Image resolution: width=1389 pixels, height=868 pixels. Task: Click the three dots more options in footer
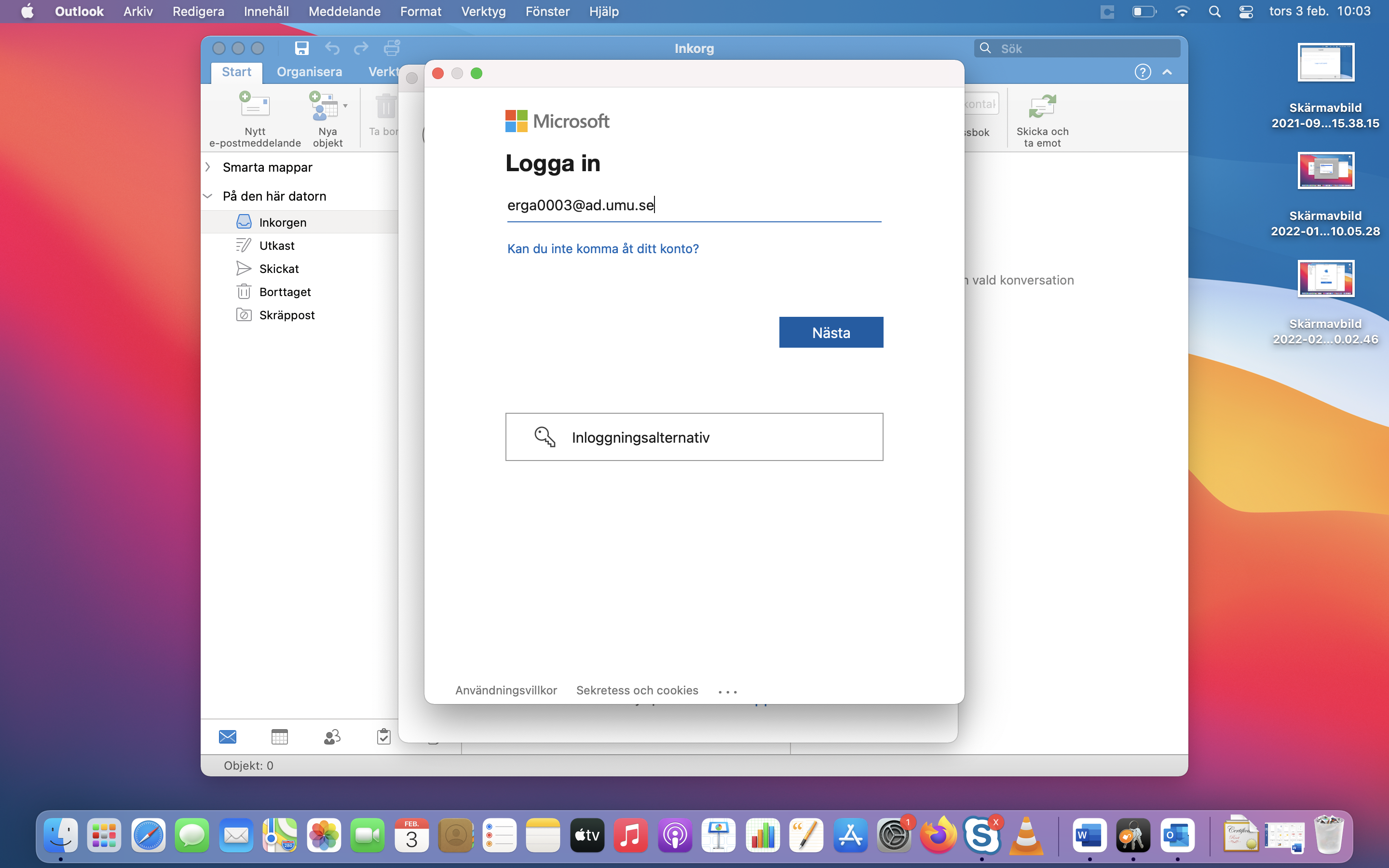pos(728,692)
